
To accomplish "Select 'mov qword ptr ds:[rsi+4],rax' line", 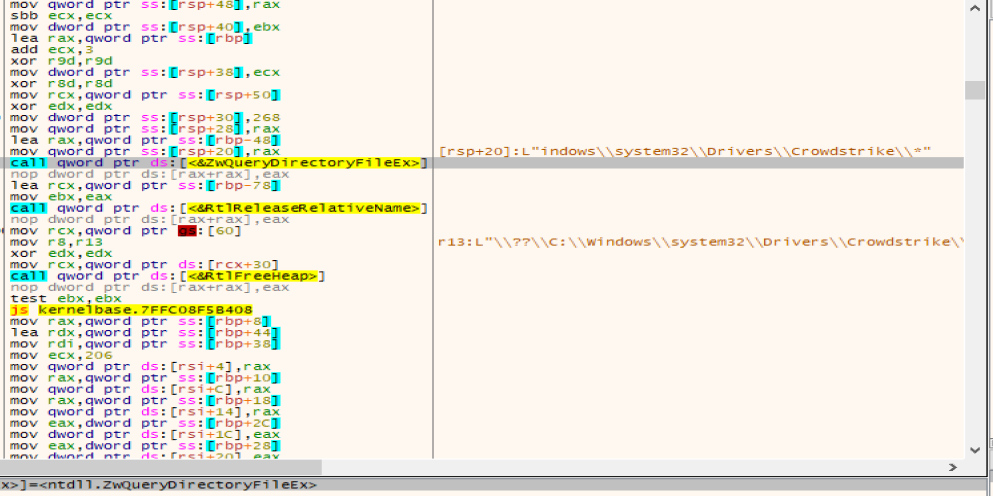I will (141, 367).
